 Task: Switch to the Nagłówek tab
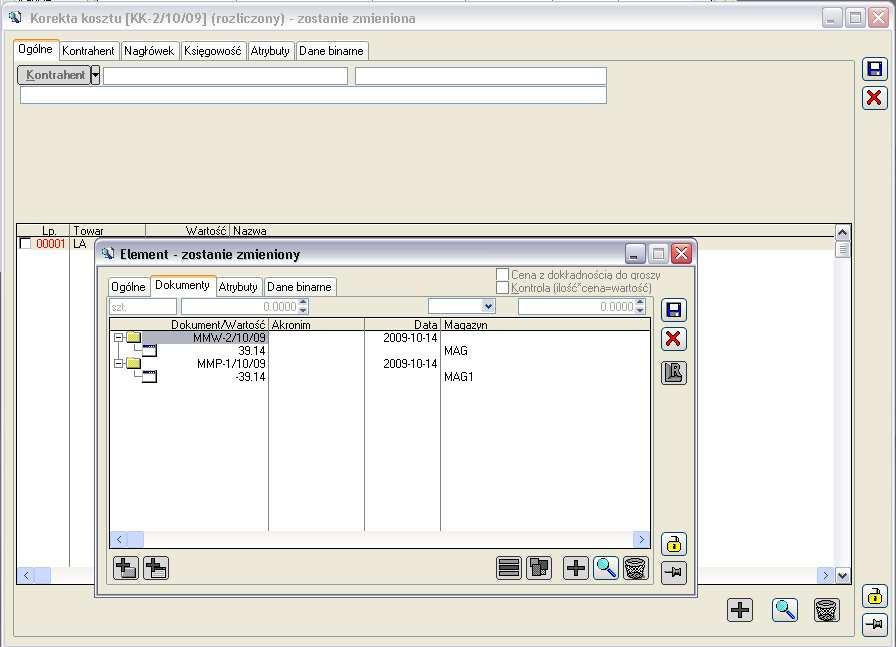point(149,51)
